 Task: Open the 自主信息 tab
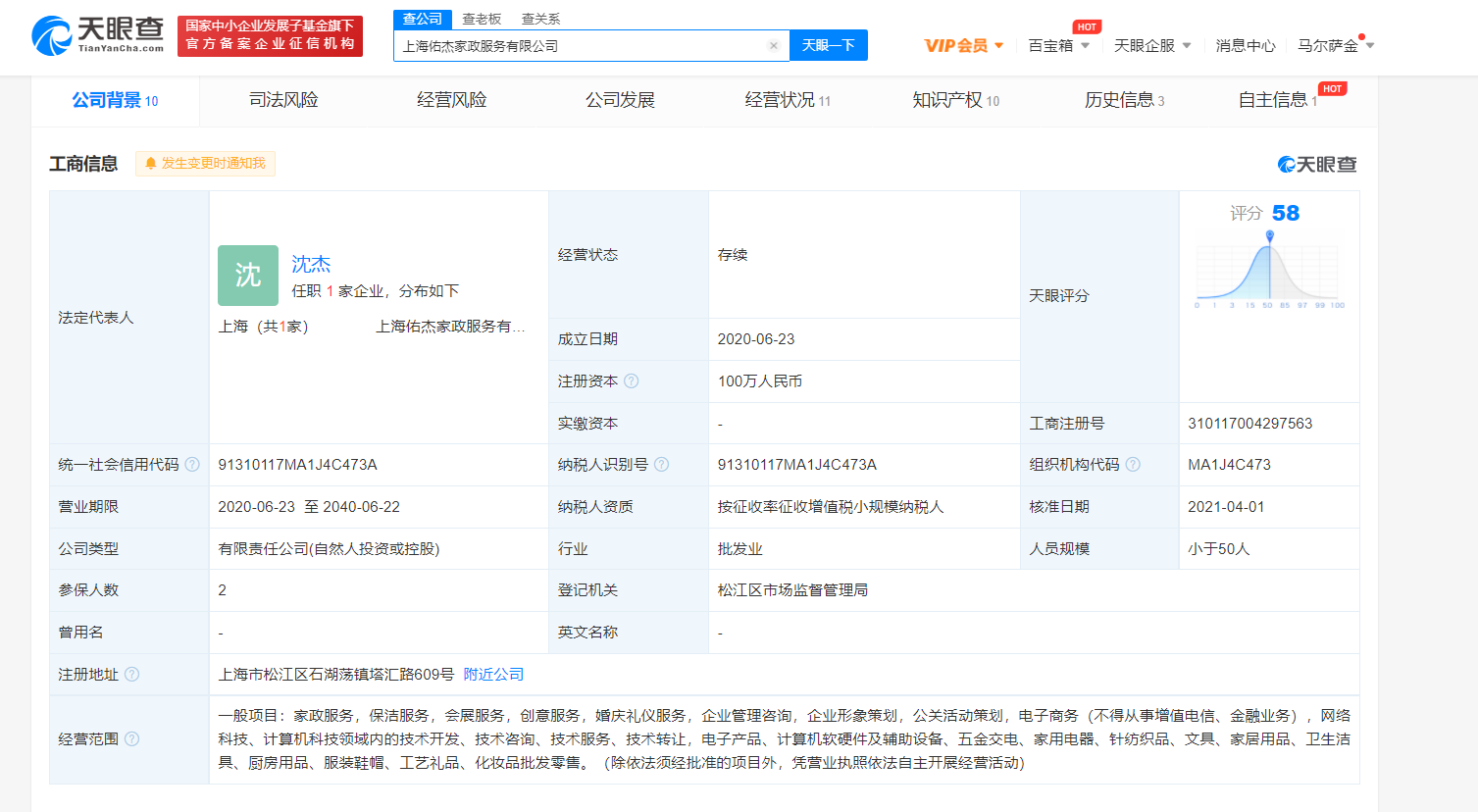tap(1278, 101)
